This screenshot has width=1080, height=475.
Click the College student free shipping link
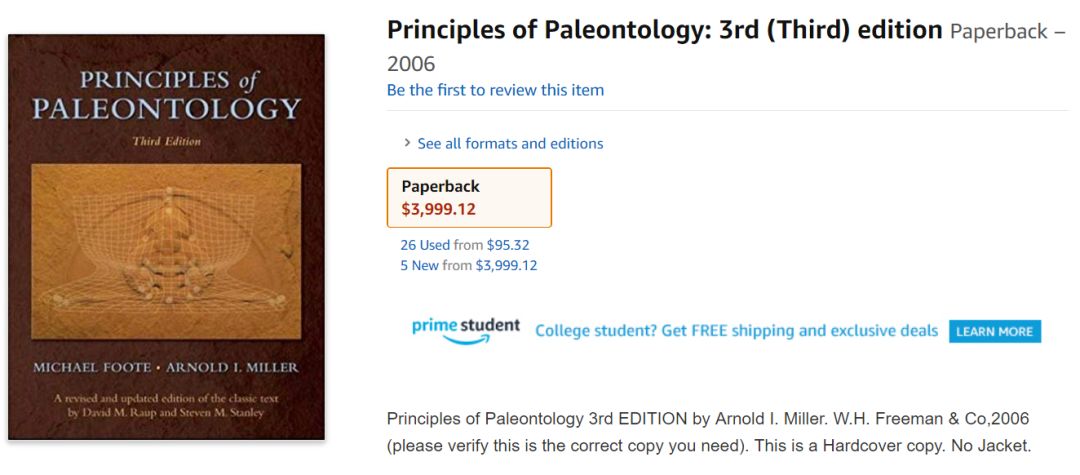736,331
